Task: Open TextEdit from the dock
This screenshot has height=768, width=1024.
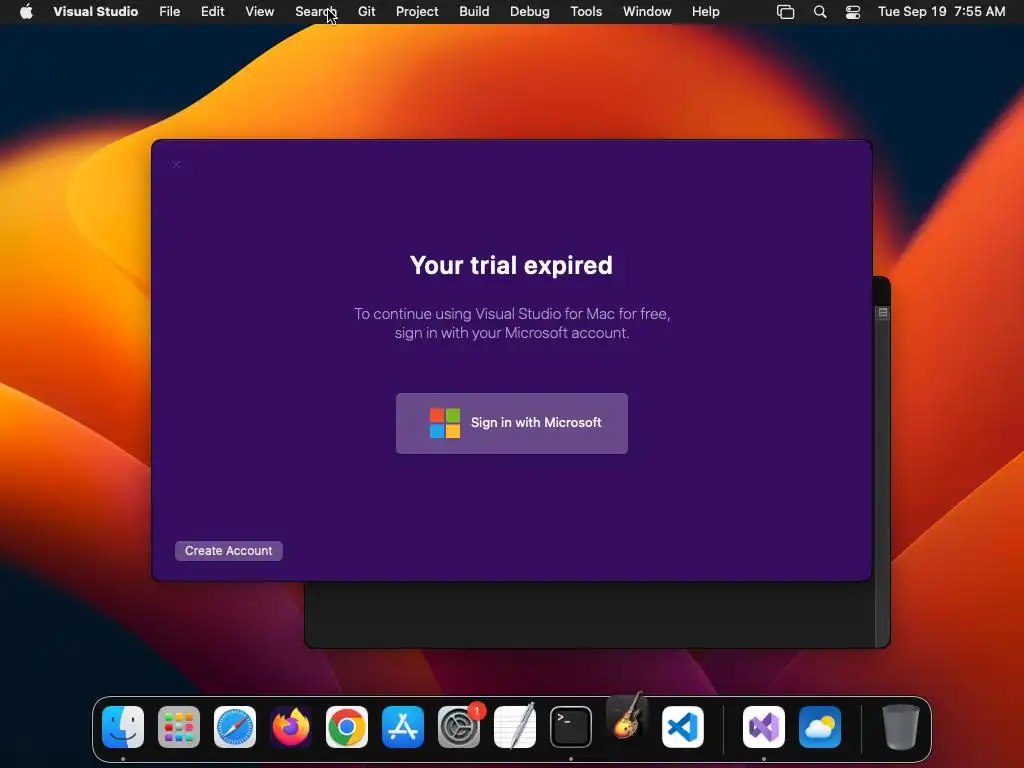Action: (515, 727)
